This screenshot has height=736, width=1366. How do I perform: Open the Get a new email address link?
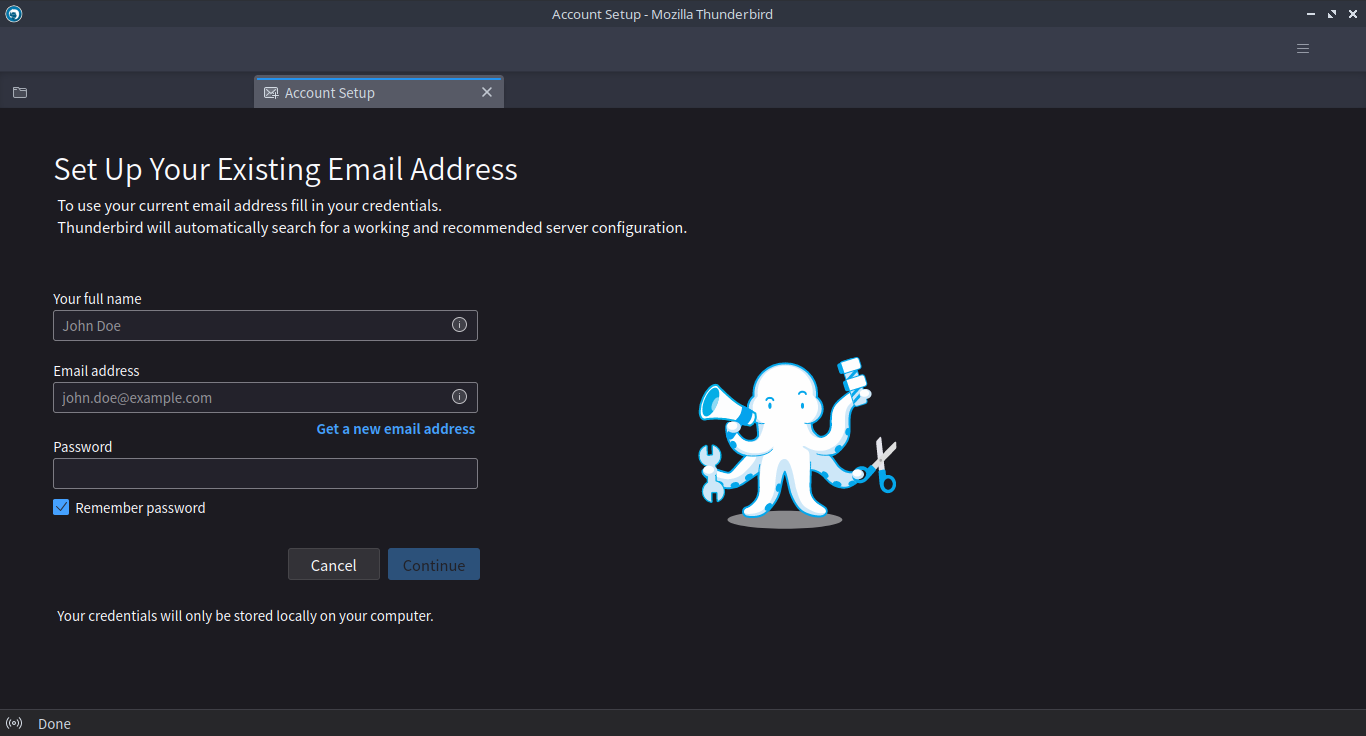396,428
